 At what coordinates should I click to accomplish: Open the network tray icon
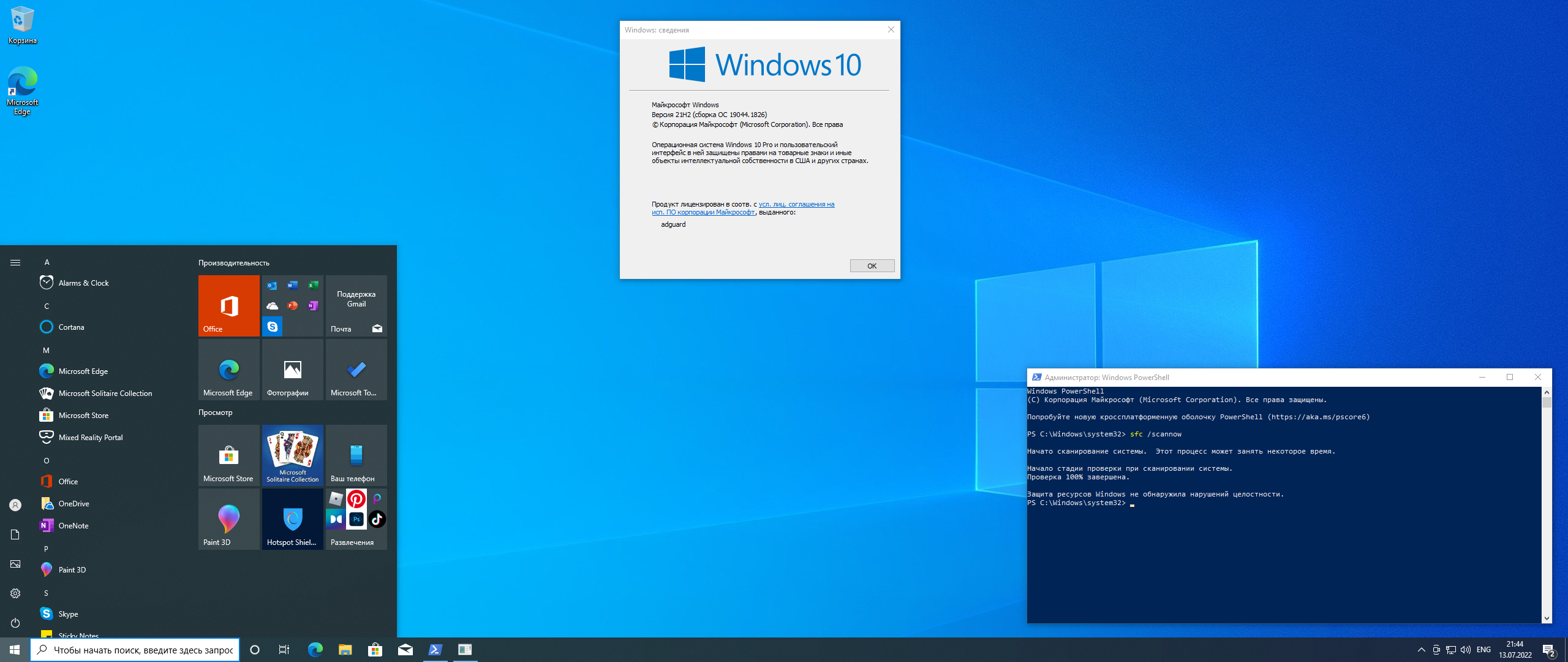(x=1451, y=650)
